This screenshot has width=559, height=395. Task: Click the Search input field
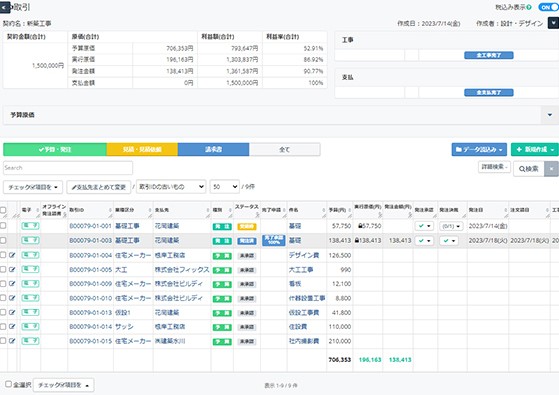tap(68, 168)
